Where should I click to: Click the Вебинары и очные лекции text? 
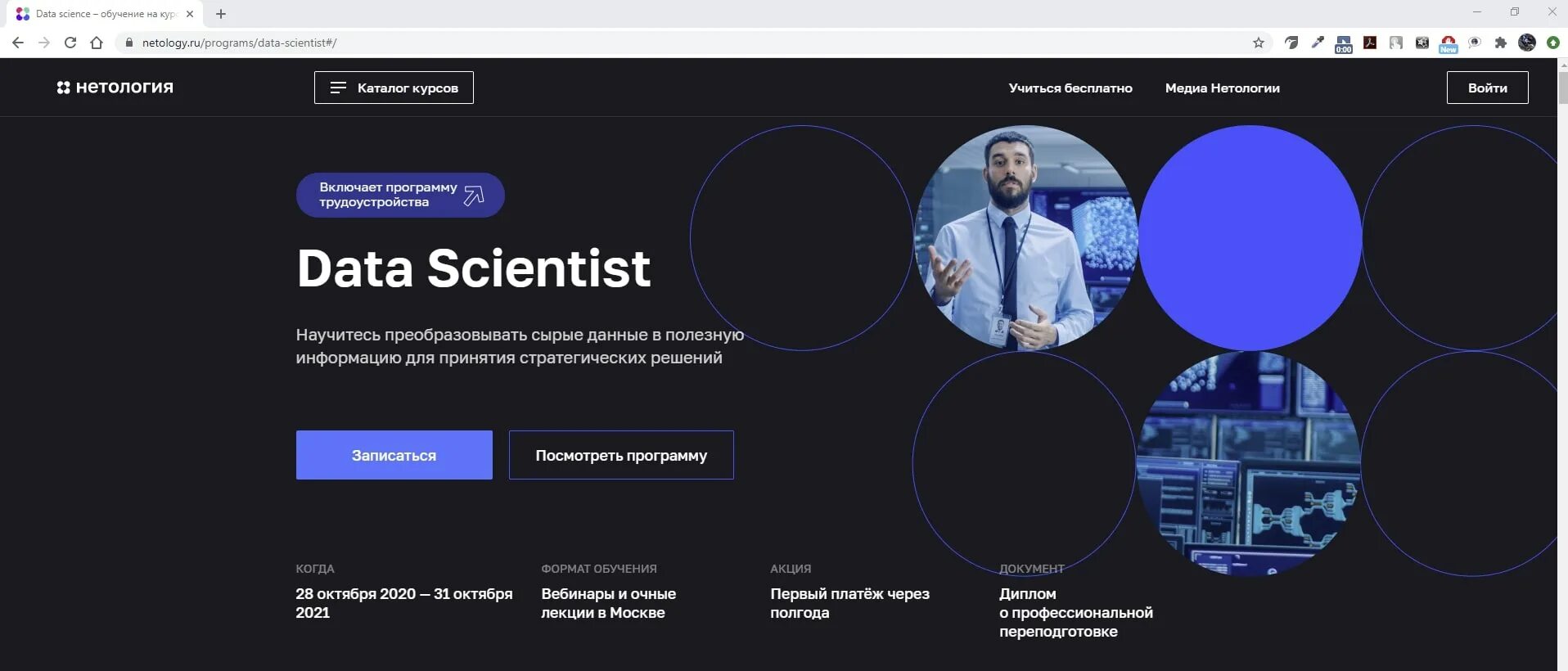(x=608, y=603)
